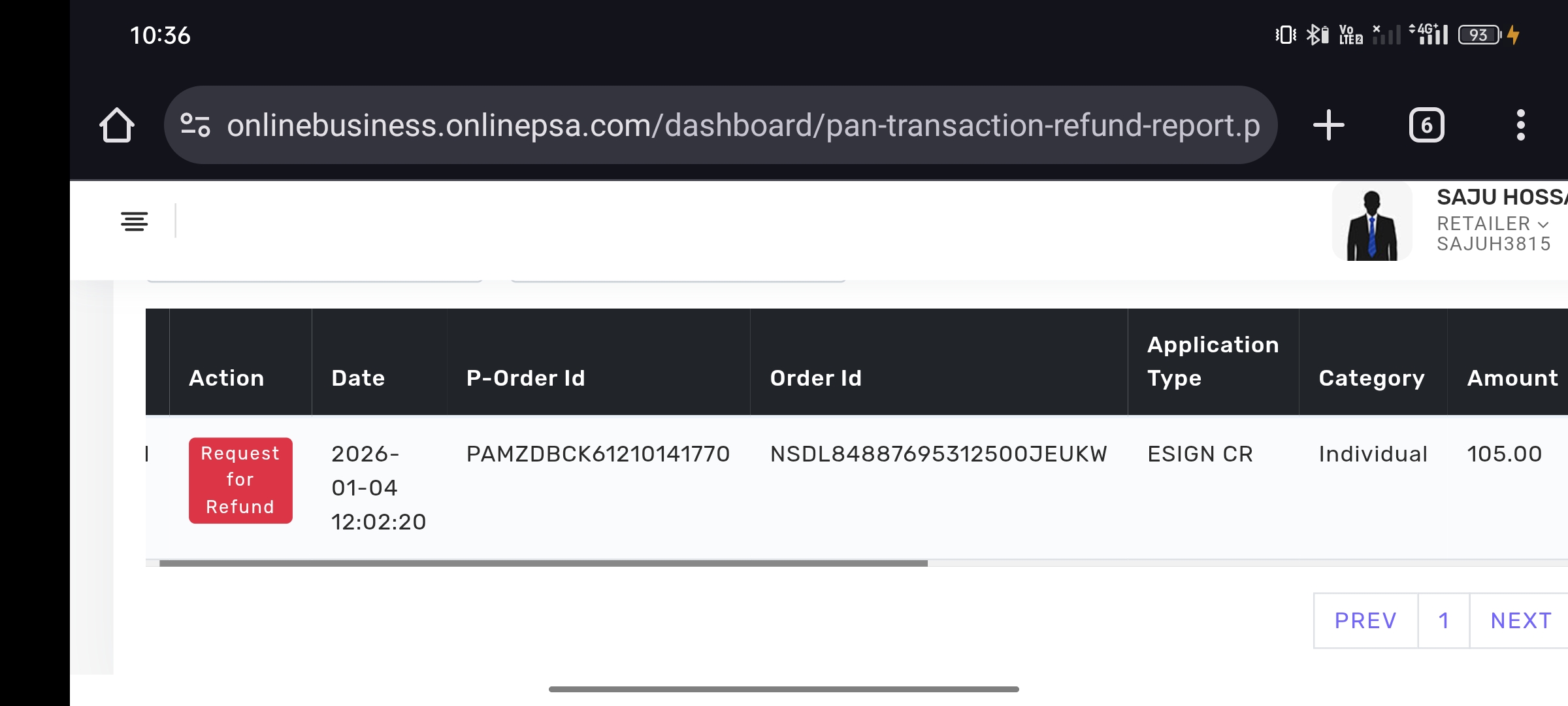The image size is (1568, 706).
Task: Click the Order Id column header
Action: [x=815, y=378]
